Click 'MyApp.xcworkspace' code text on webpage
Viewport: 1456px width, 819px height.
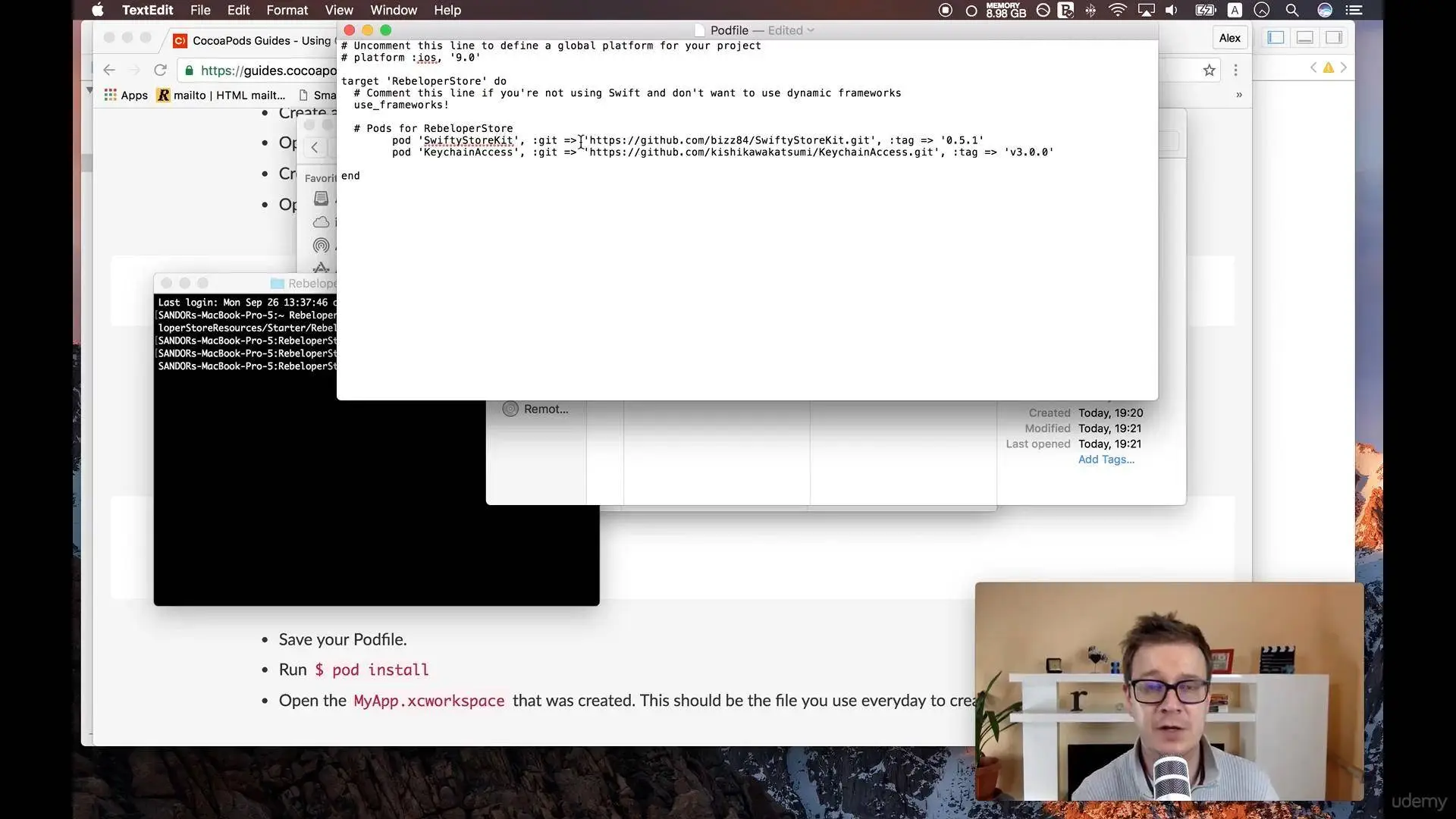[x=428, y=701]
